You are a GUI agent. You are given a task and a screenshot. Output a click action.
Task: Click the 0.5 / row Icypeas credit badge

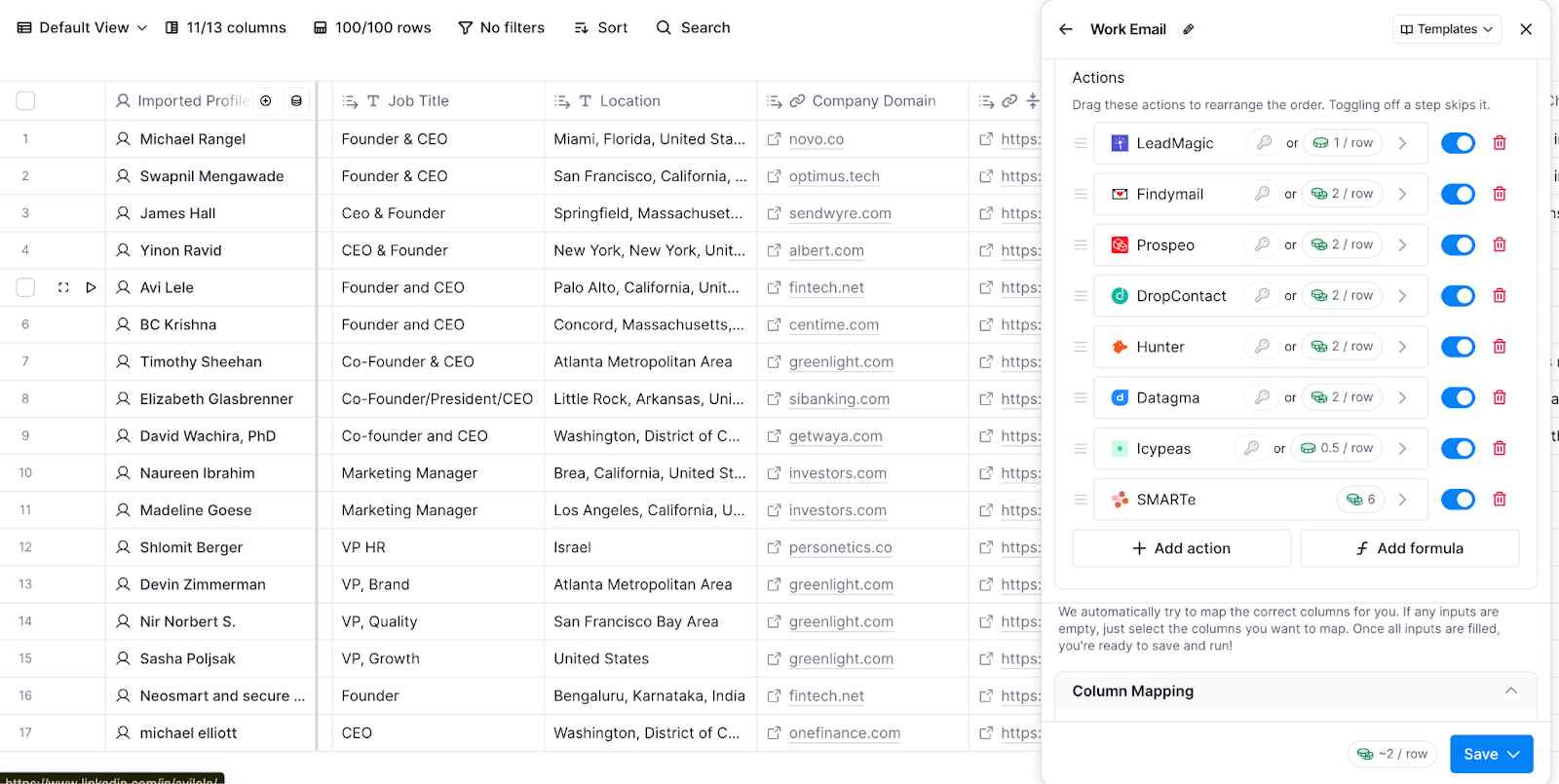pyautogui.click(x=1337, y=448)
